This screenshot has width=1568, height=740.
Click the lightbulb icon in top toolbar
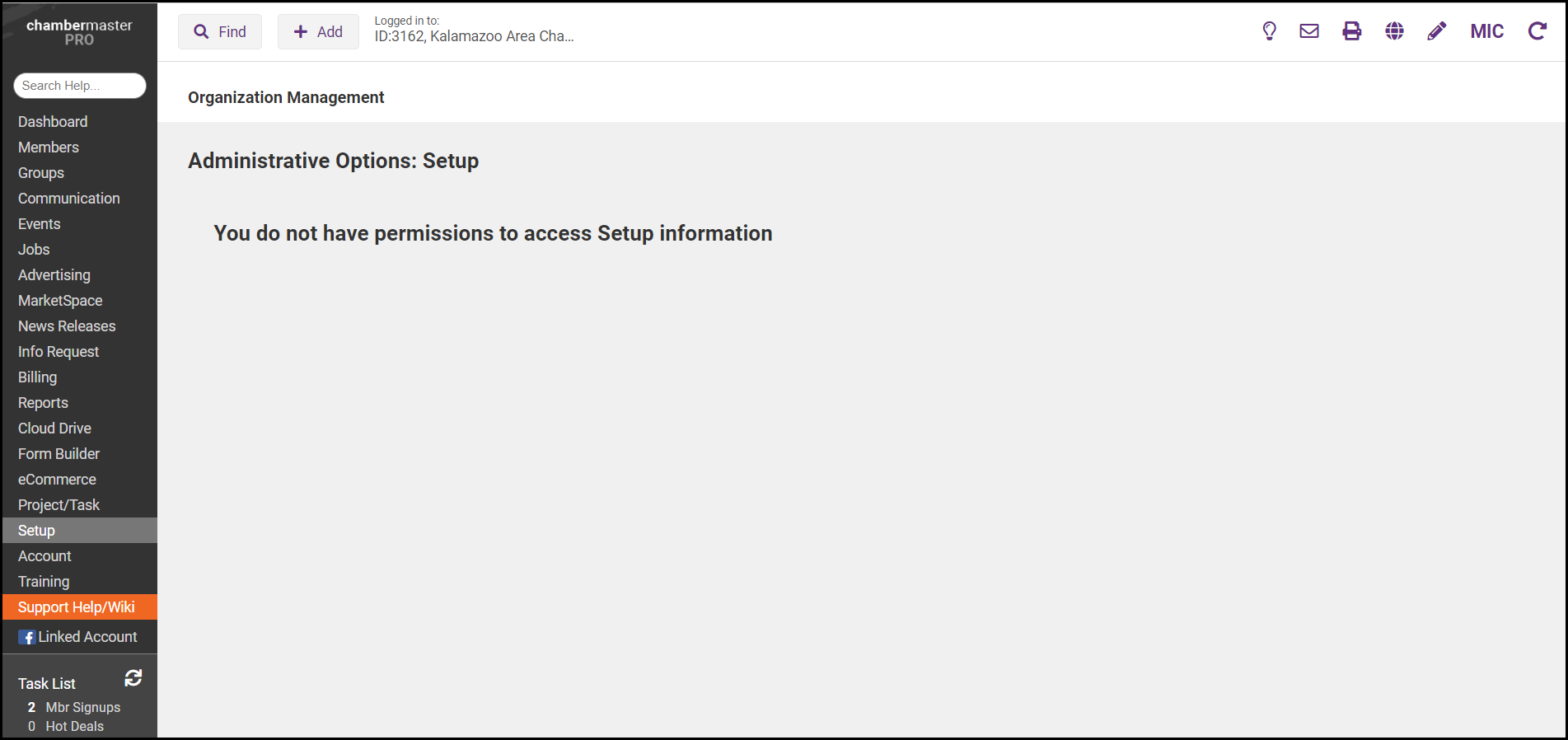(x=1269, y=31)
